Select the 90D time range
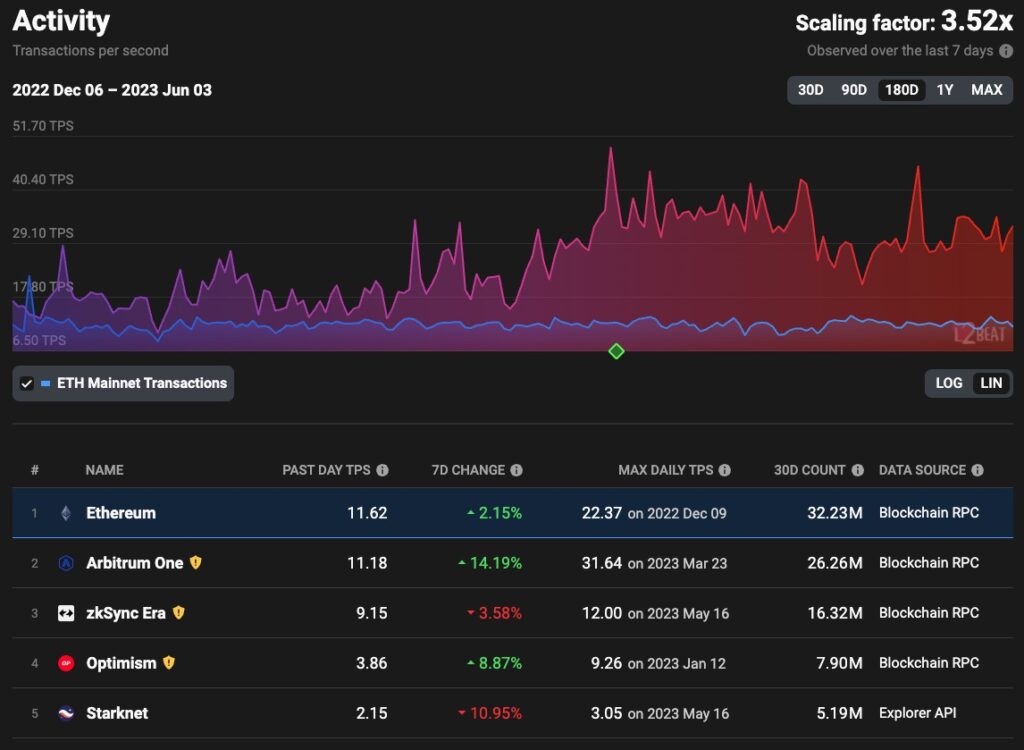Screen dimensions: 1024x750 pyautogui.click(x=854, y=90)
